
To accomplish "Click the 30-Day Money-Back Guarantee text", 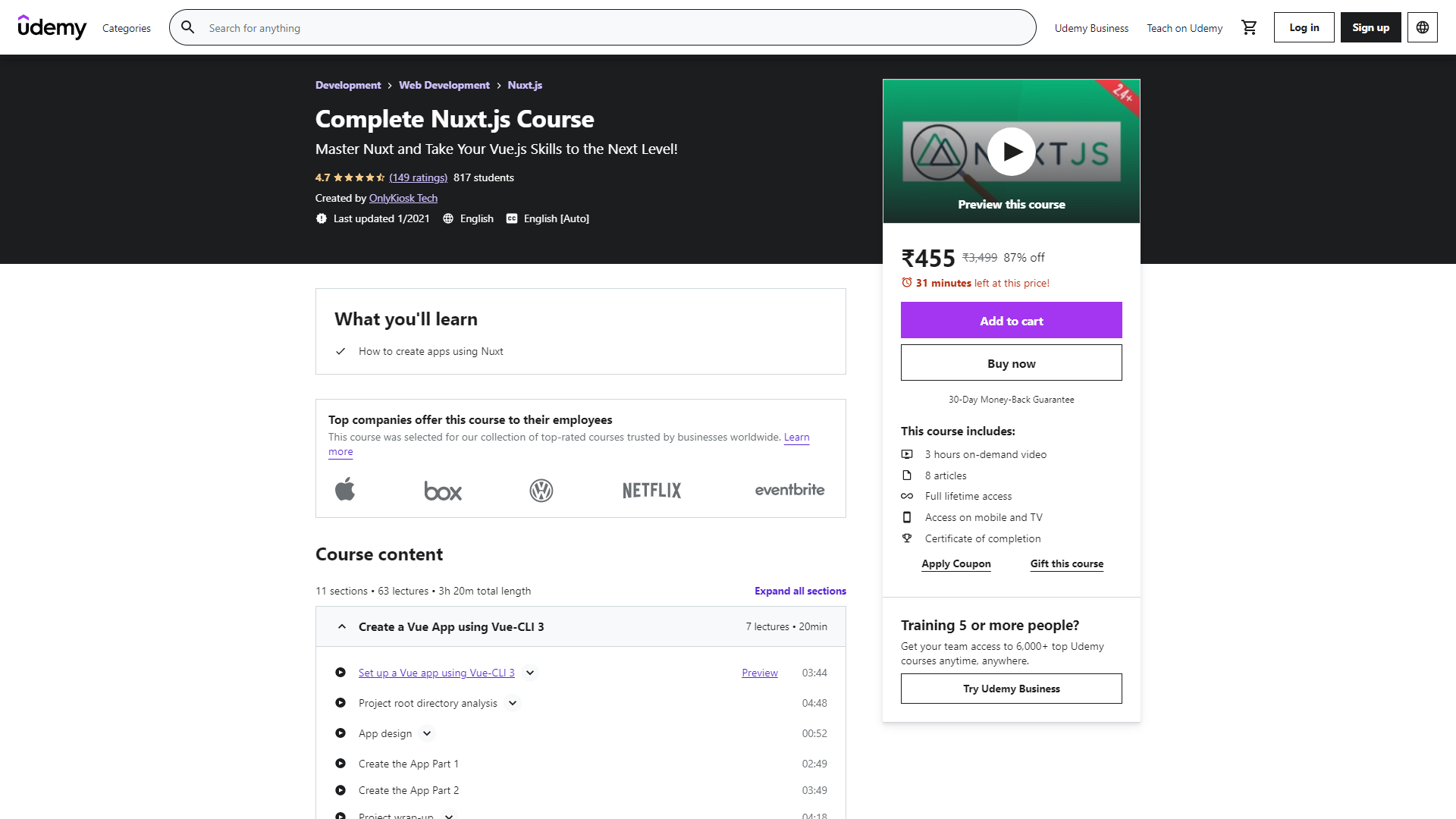I will [x=1012, y=400].
